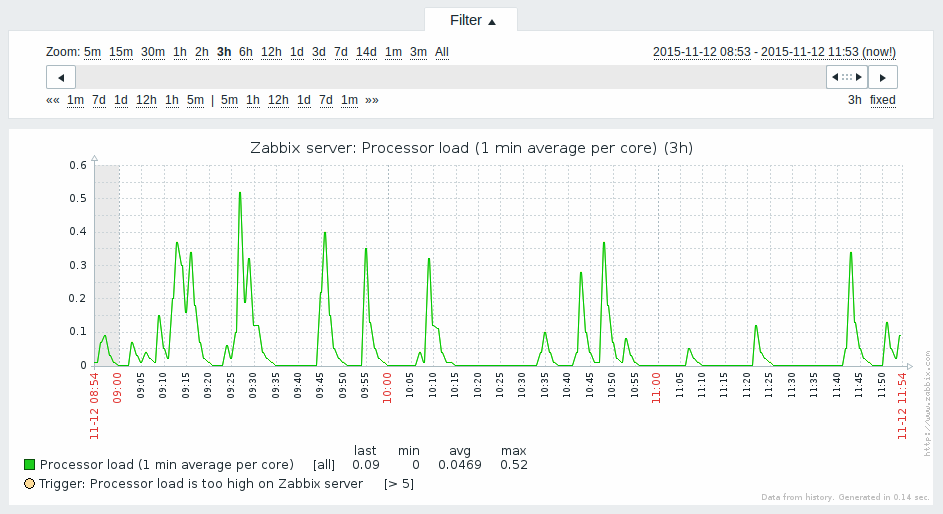Set zoom to All
Screen dimensions: 943x514
(x=442, y=52)
